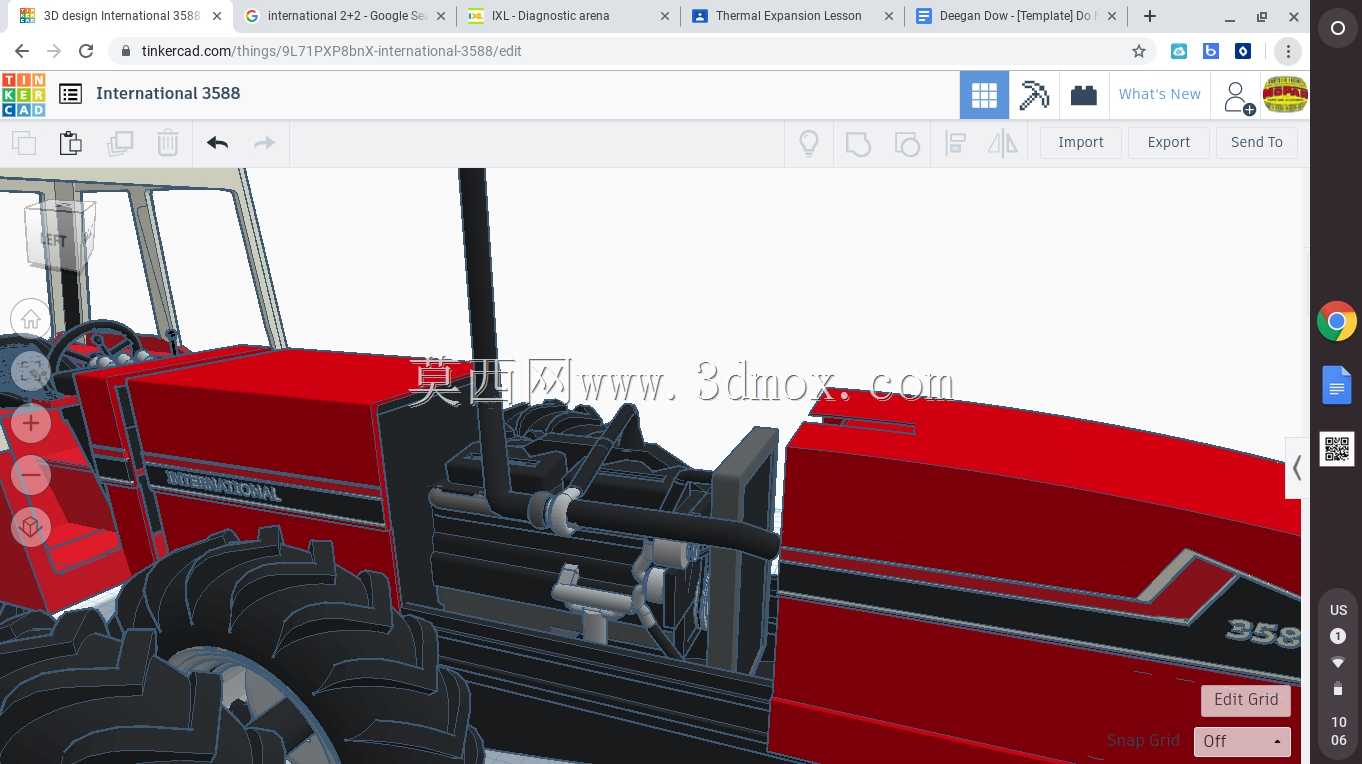Screen dimensions: 1362x764
Task: Open the QR code app on shelf
Action: 1337,449
